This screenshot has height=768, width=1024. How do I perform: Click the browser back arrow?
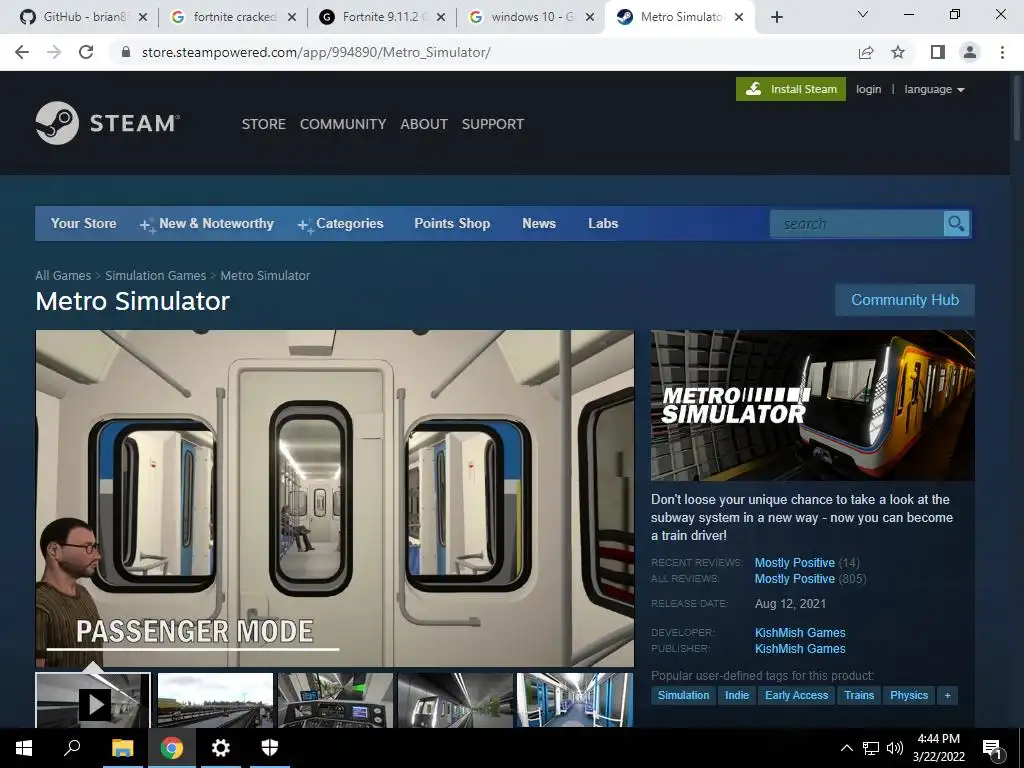pyautogui.click(x=22, y=52)
